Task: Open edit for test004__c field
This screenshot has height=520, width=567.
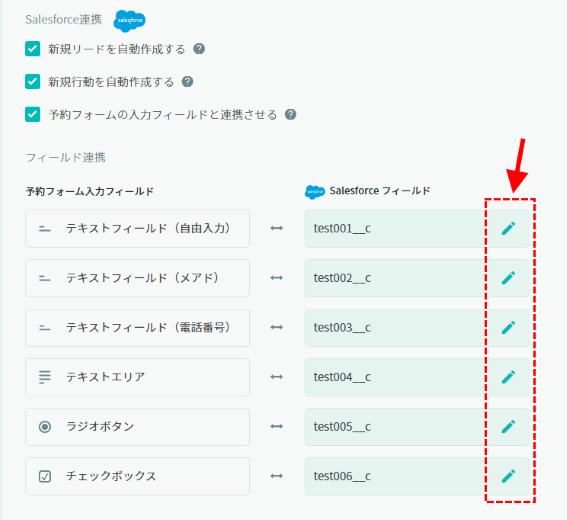Action: pos(508,377)
